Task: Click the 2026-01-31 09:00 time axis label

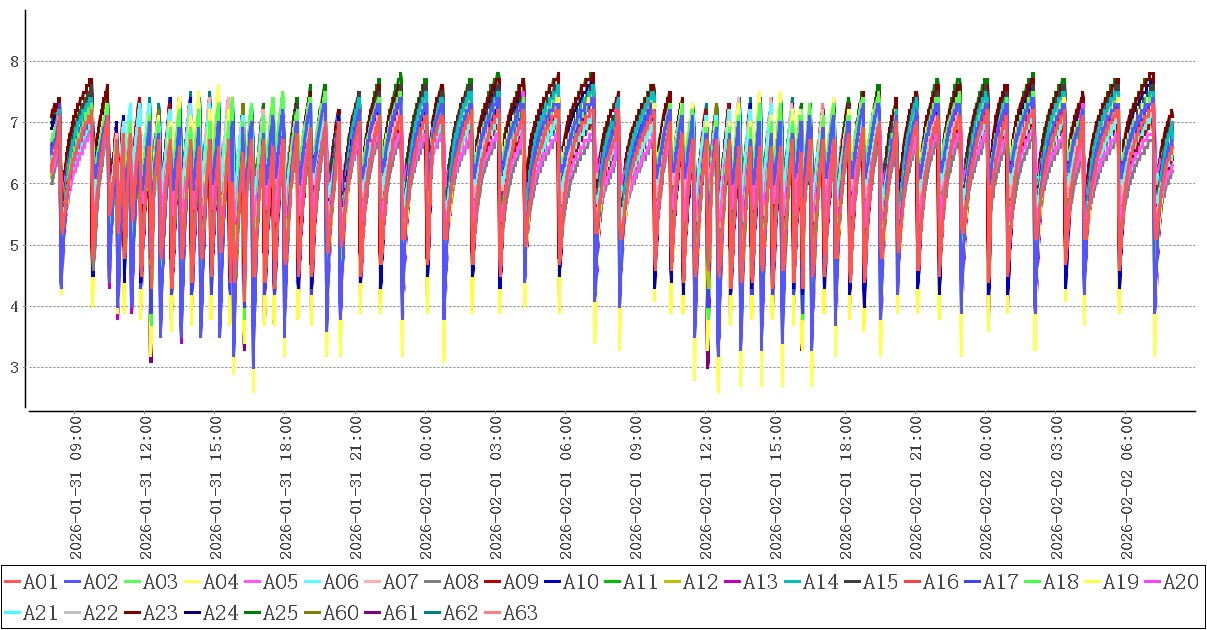Action: point(76,489)
